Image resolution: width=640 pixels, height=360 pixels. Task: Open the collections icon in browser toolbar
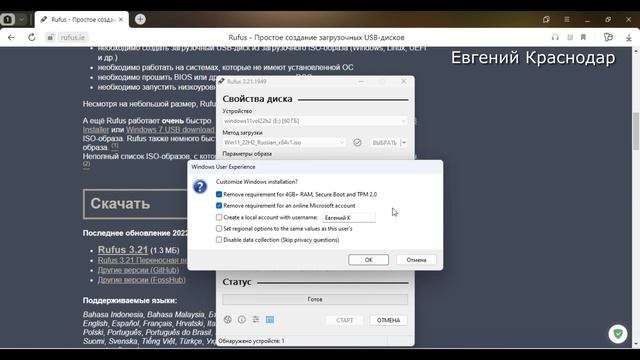609,37
